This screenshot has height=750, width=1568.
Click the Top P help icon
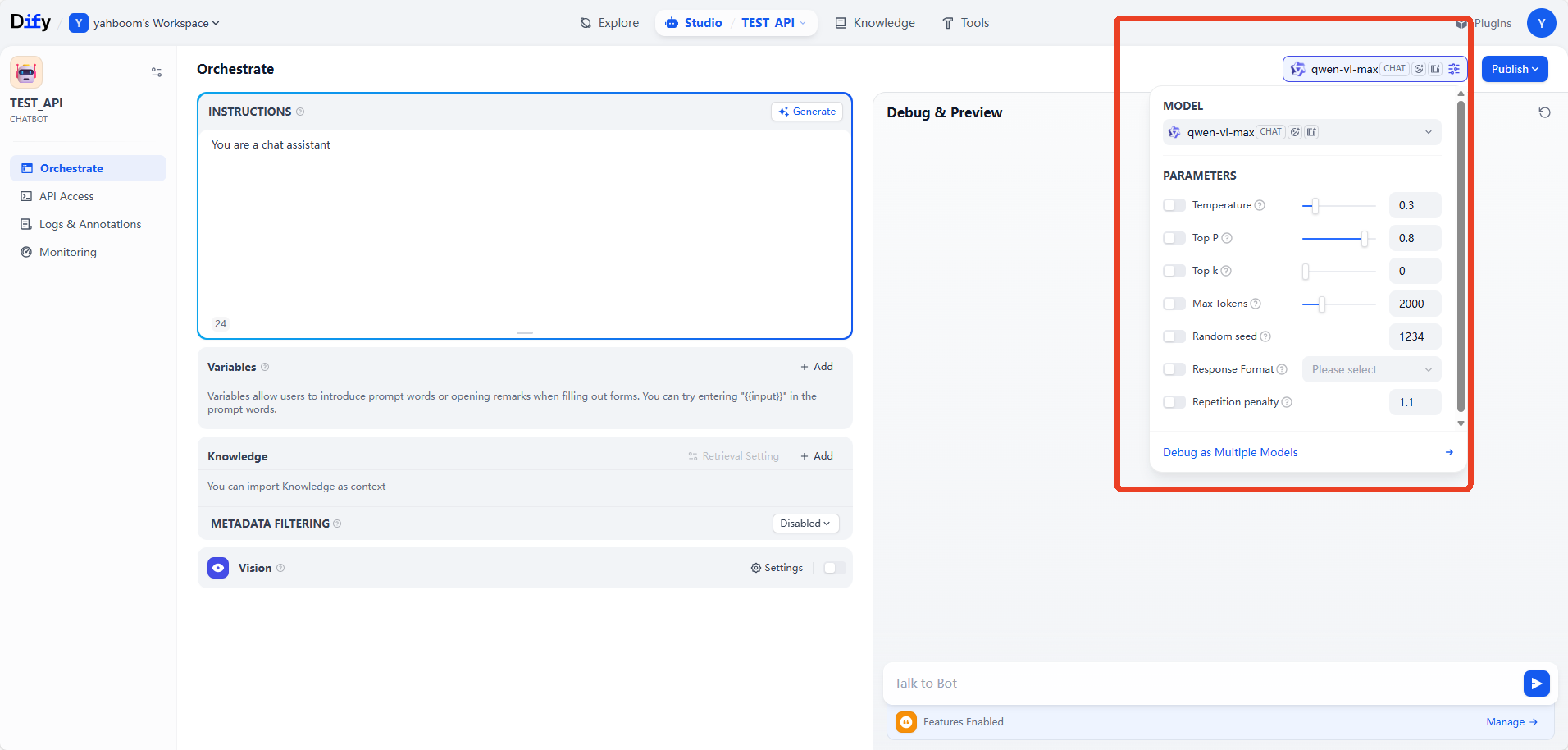pyautogui.click(x=1227, y=238)
